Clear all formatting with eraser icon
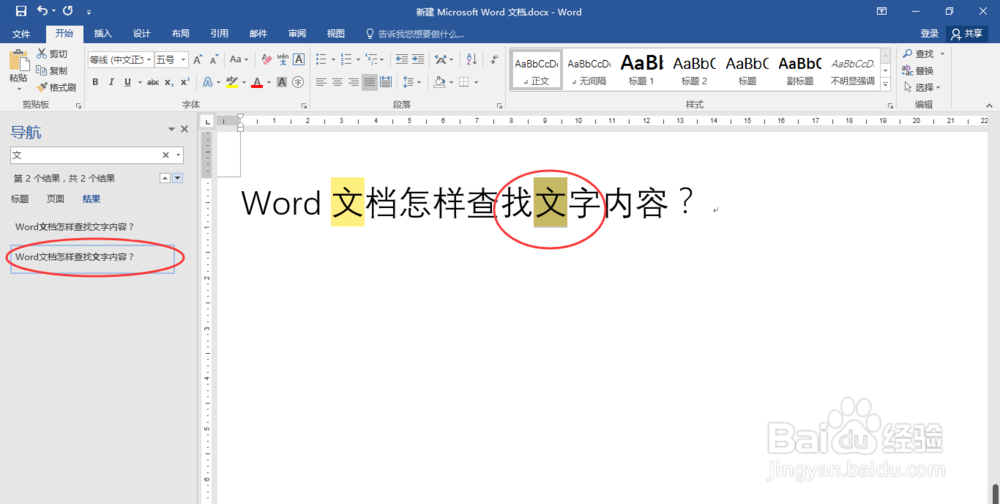This screenshot has width=1000, height=504. coord(267,59)
